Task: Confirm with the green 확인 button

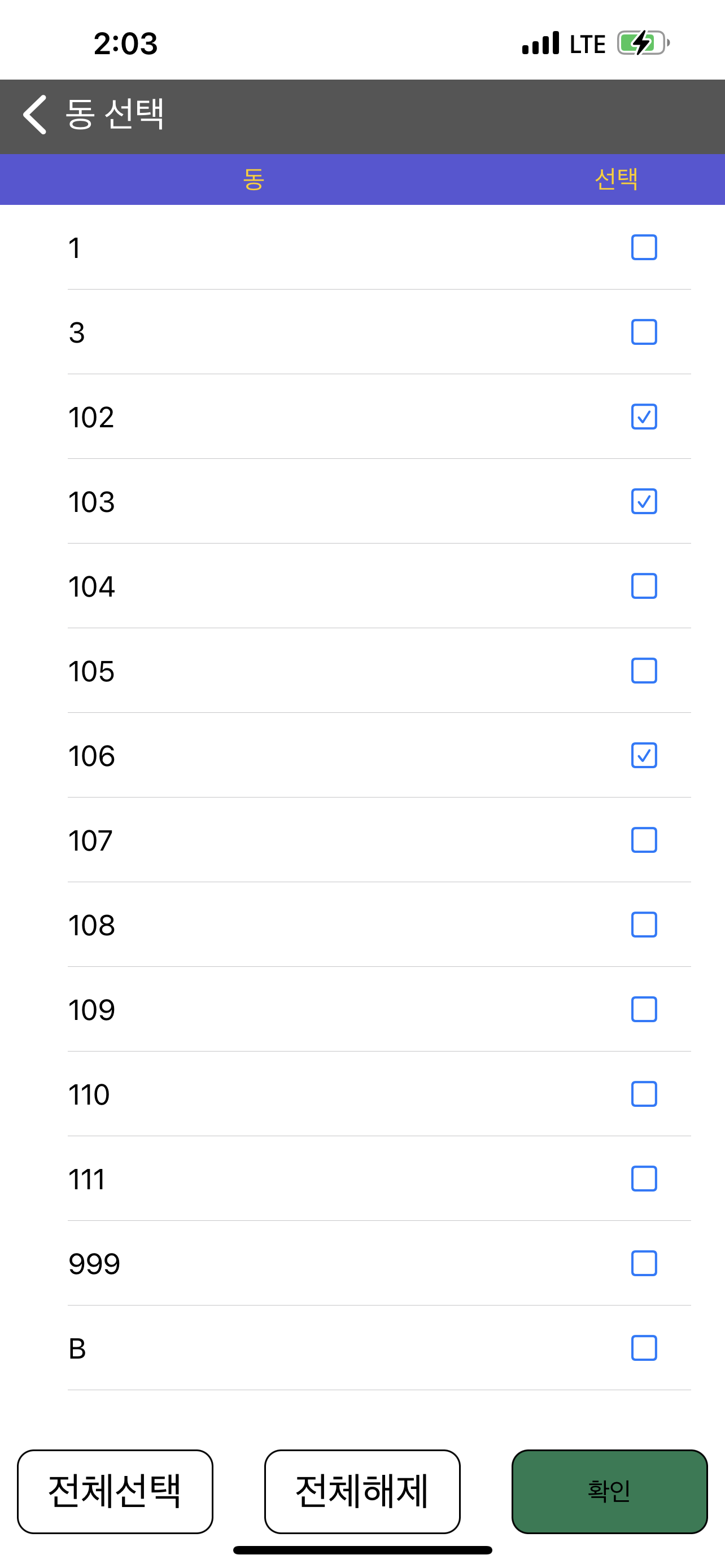Action: pyautogui.click(x=609, y=1491)
